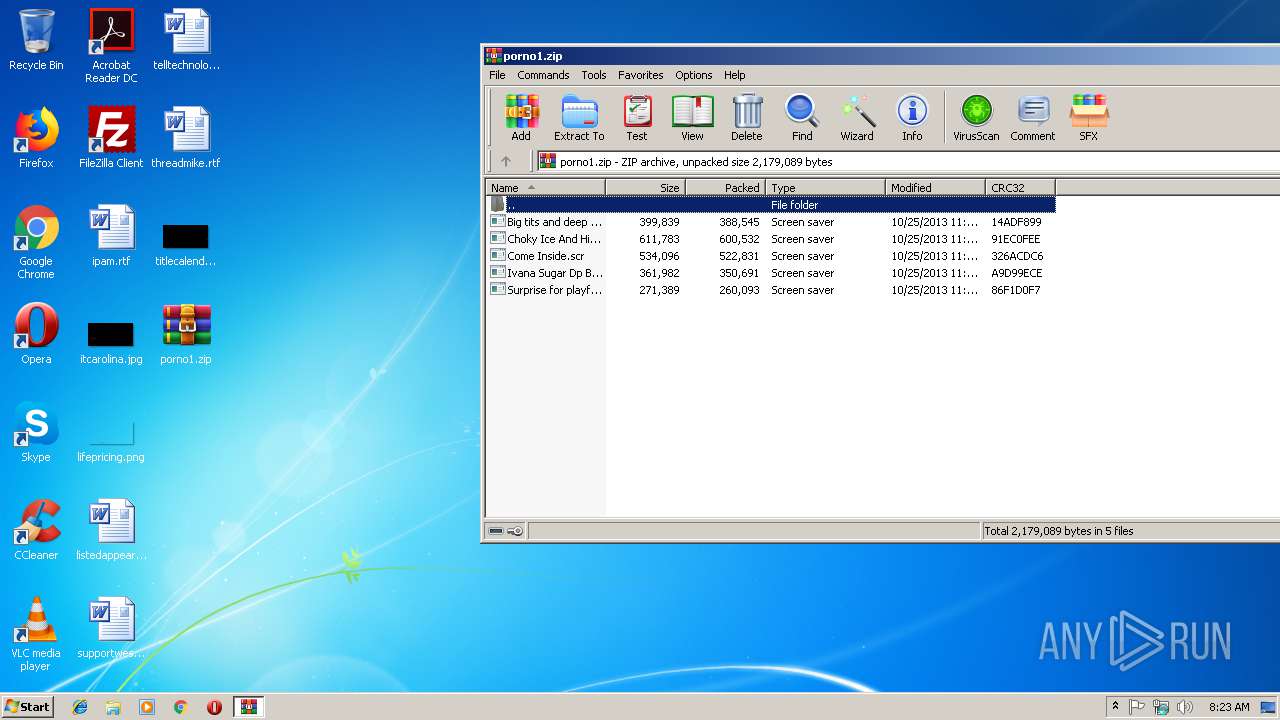Image resolution: width=1280 pixels, height=720 pixels.
Task: Click the drive/key status bar icon
Action: (x=505, y=531)
